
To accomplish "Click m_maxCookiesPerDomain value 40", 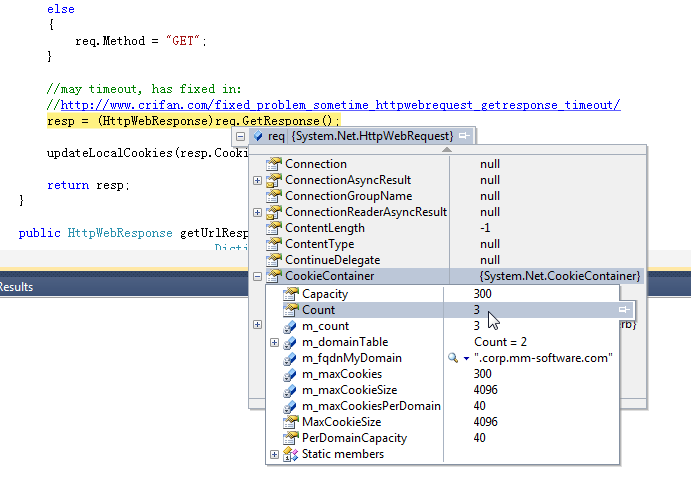I will [479, 406].
